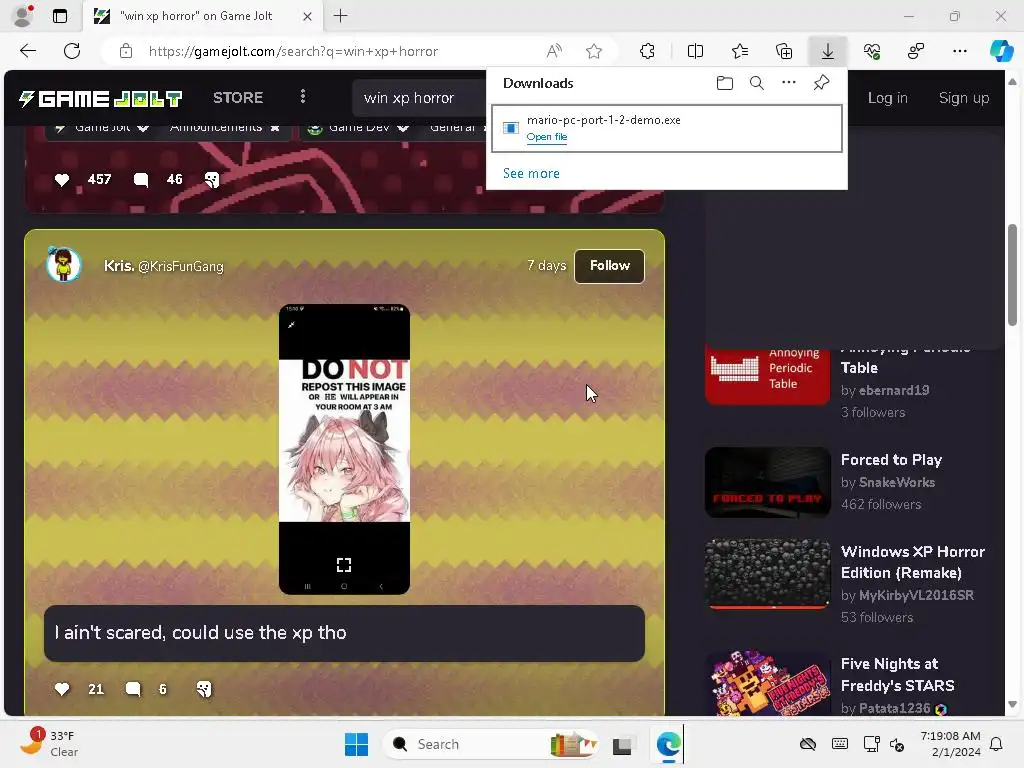Toggle Split screen icon
The image size is (1024, 768).
click(x=696, y=51)
